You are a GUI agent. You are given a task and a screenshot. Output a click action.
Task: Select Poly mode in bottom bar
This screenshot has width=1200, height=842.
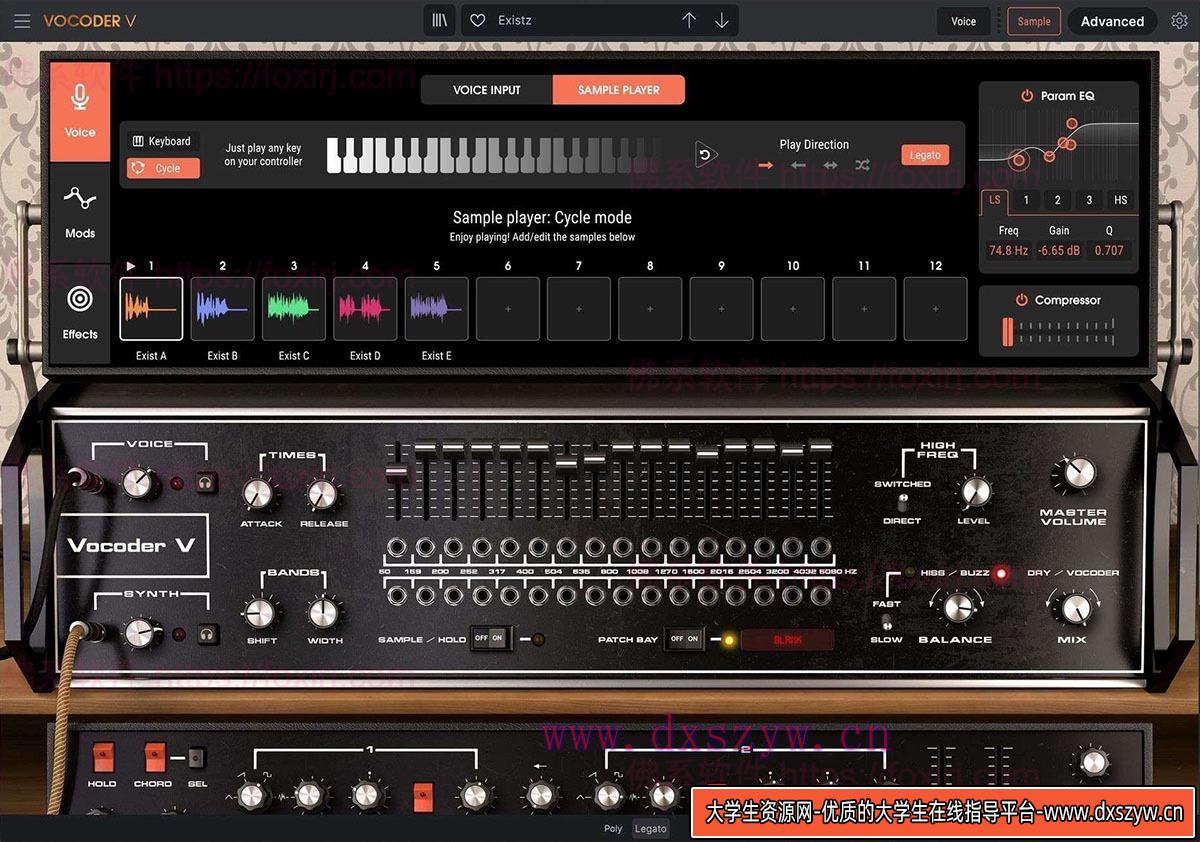(x=613, y=829)
